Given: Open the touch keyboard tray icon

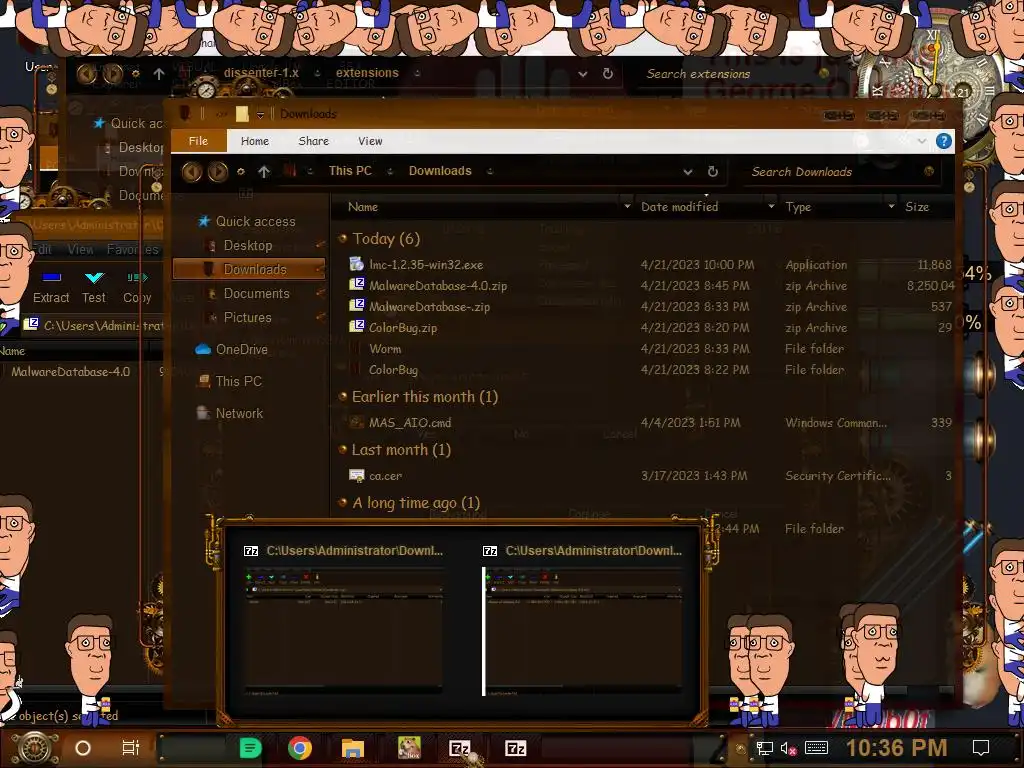Looking at the screenshot, I should coord(816,748).
